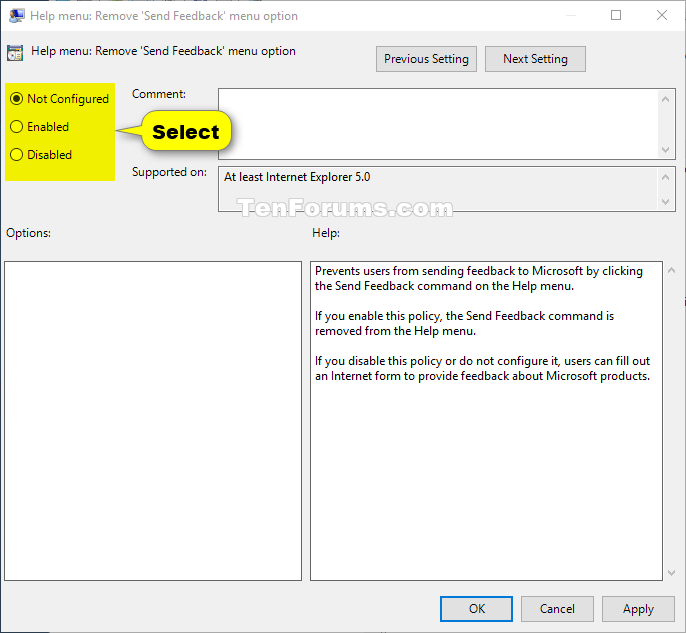Cancel the policy dialog
The image size is (686, 633).
(557, 609)
